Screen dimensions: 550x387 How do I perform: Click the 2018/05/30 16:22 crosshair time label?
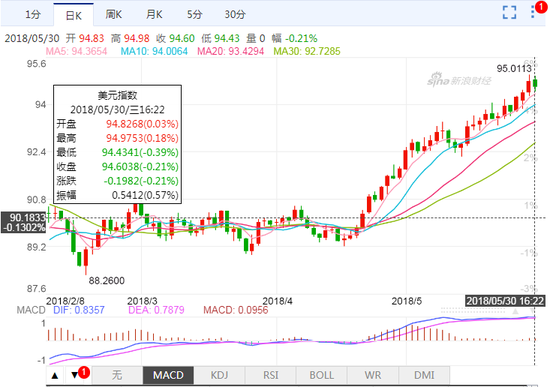505,301
